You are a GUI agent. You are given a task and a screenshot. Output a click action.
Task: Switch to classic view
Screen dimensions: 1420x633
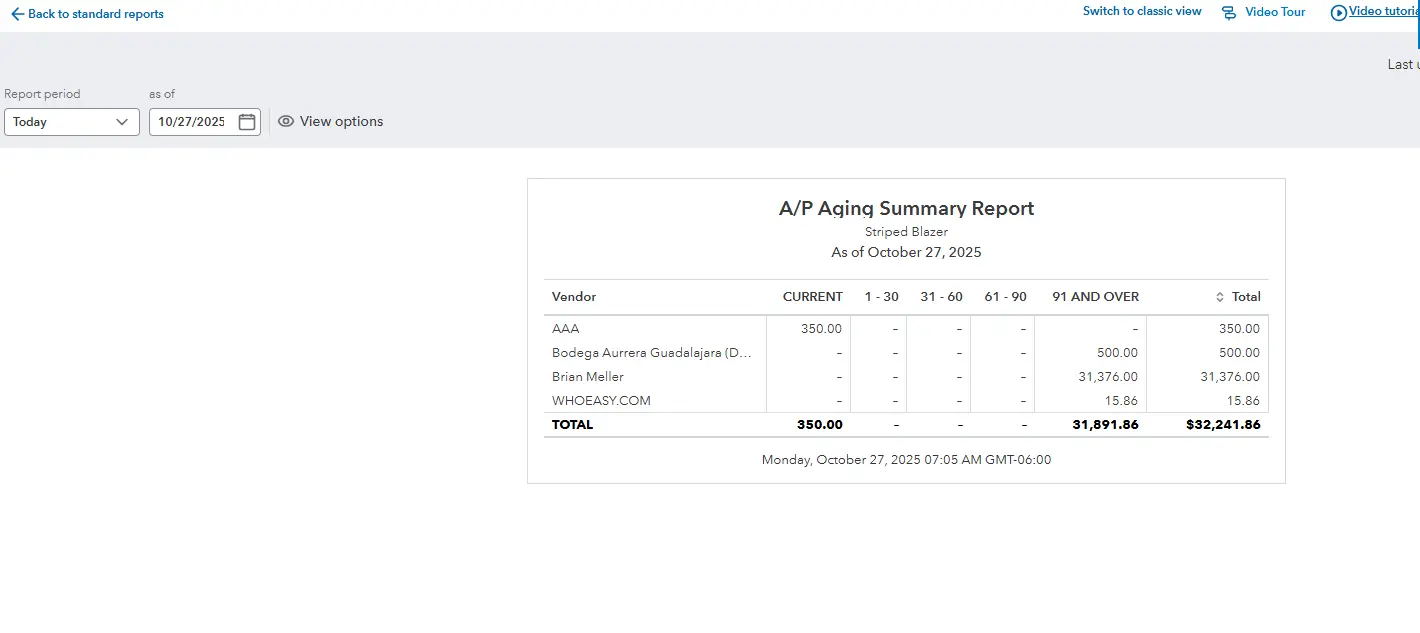(x=1142, y=12)
